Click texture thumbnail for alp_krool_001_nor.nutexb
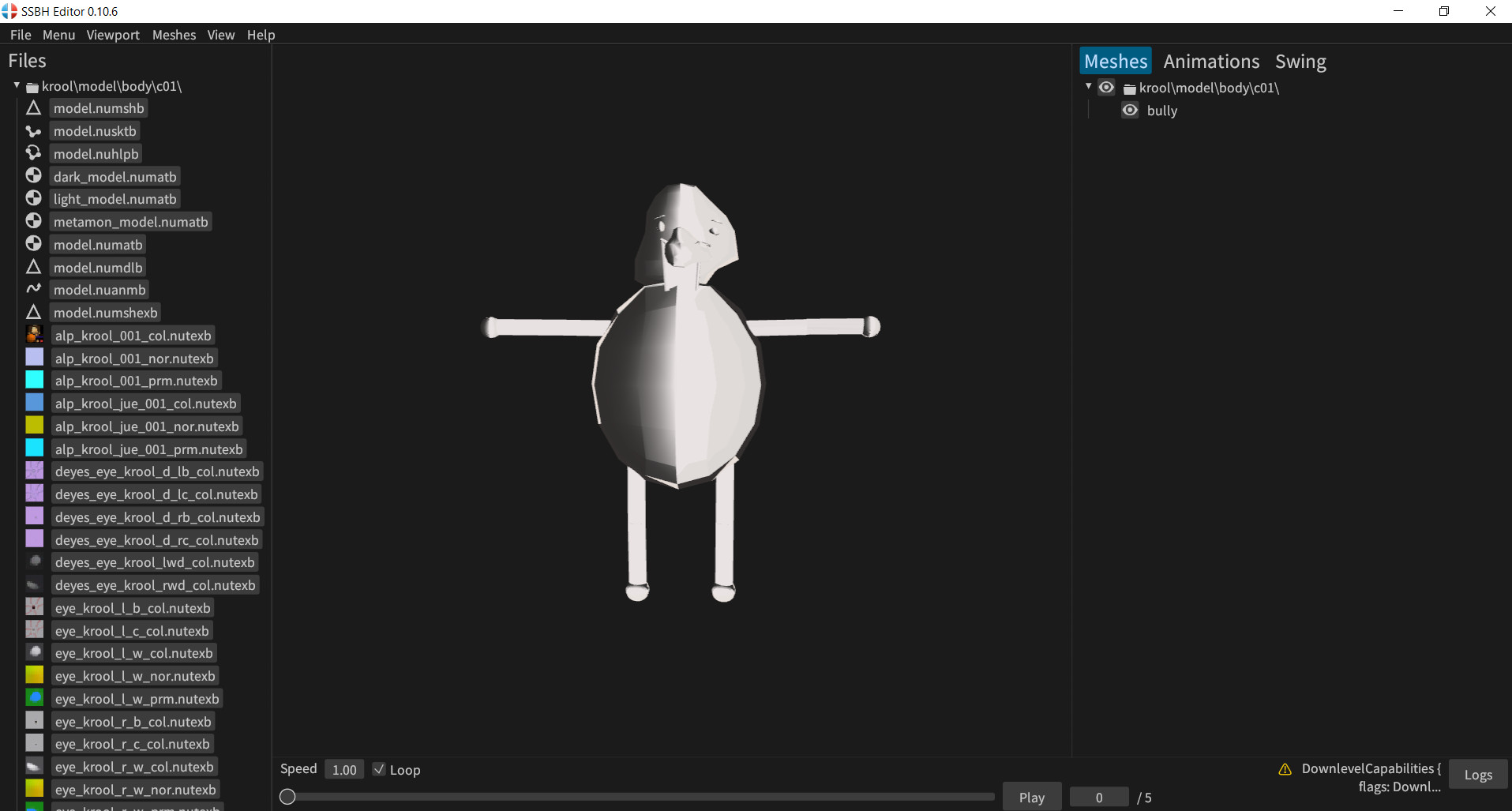The width and height of the screenshot is (1512, 811). coord(35,358)
